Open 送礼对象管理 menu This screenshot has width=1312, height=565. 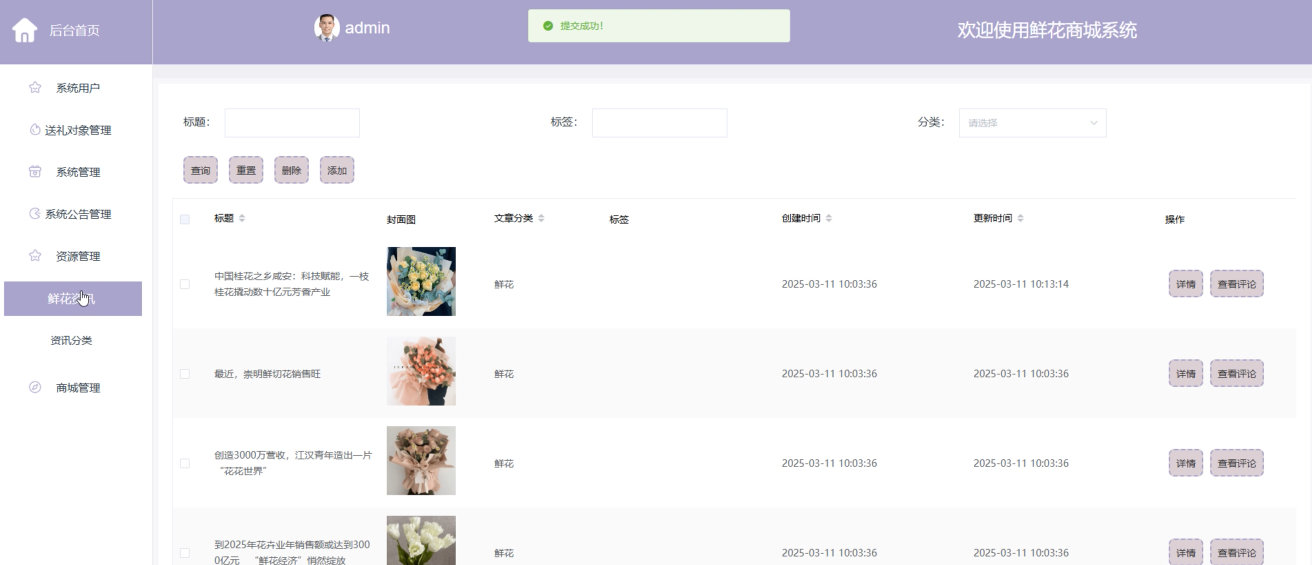tap(76, 130)
